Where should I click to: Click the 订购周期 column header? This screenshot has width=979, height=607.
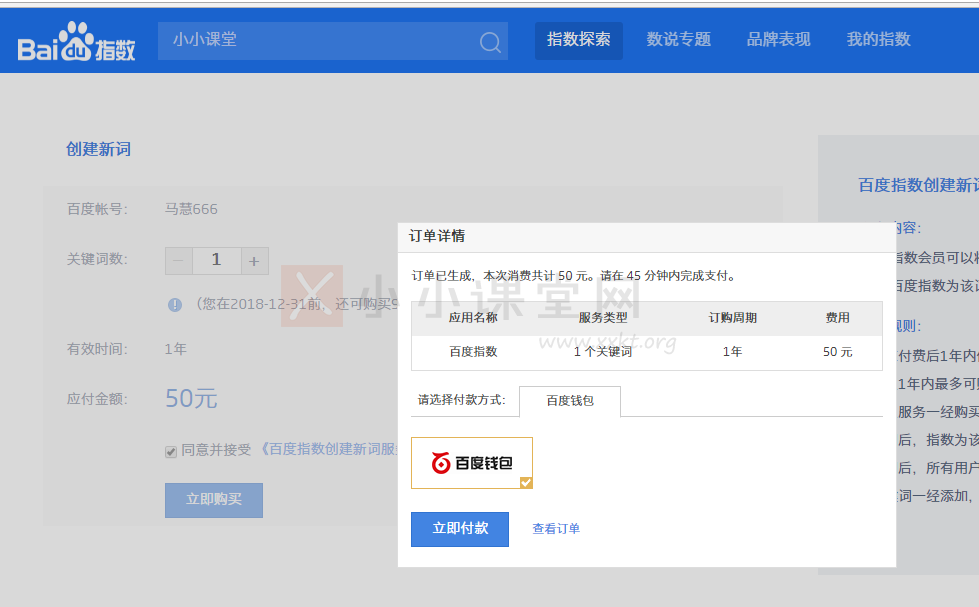732,318
